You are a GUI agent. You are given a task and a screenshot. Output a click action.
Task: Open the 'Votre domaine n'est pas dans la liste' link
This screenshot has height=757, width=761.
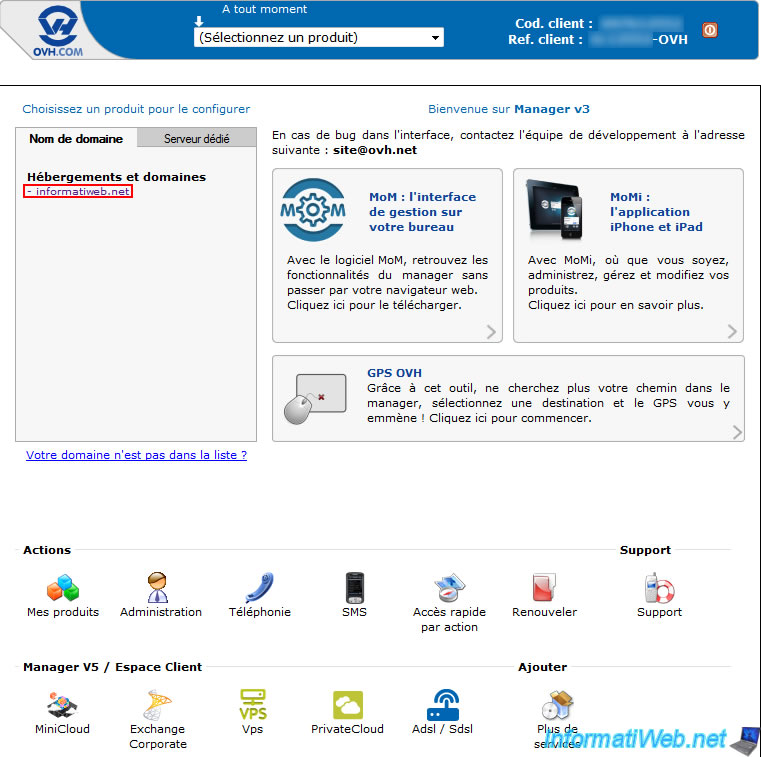tap(136, 455)
